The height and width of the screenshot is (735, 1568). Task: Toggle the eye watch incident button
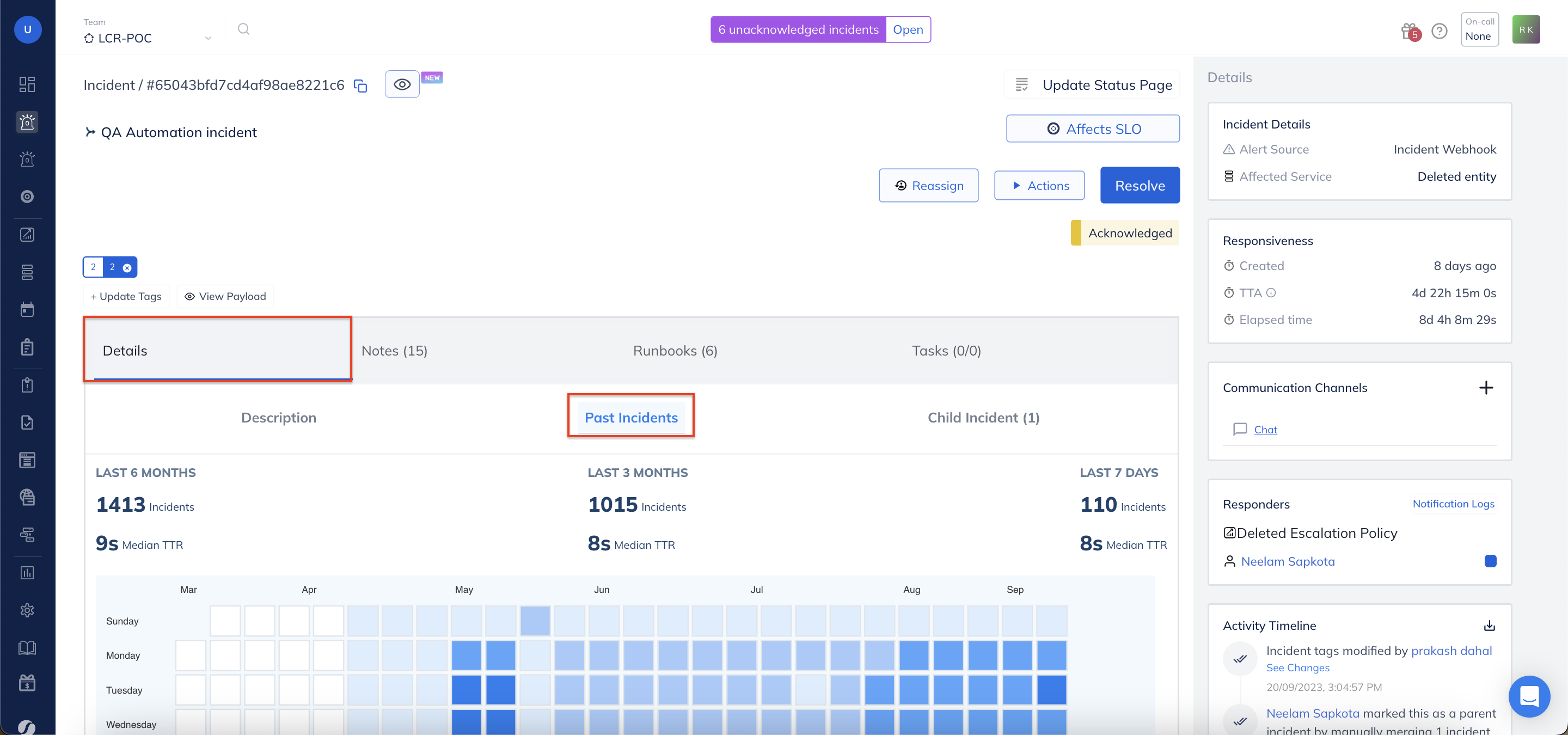(402, 84)
